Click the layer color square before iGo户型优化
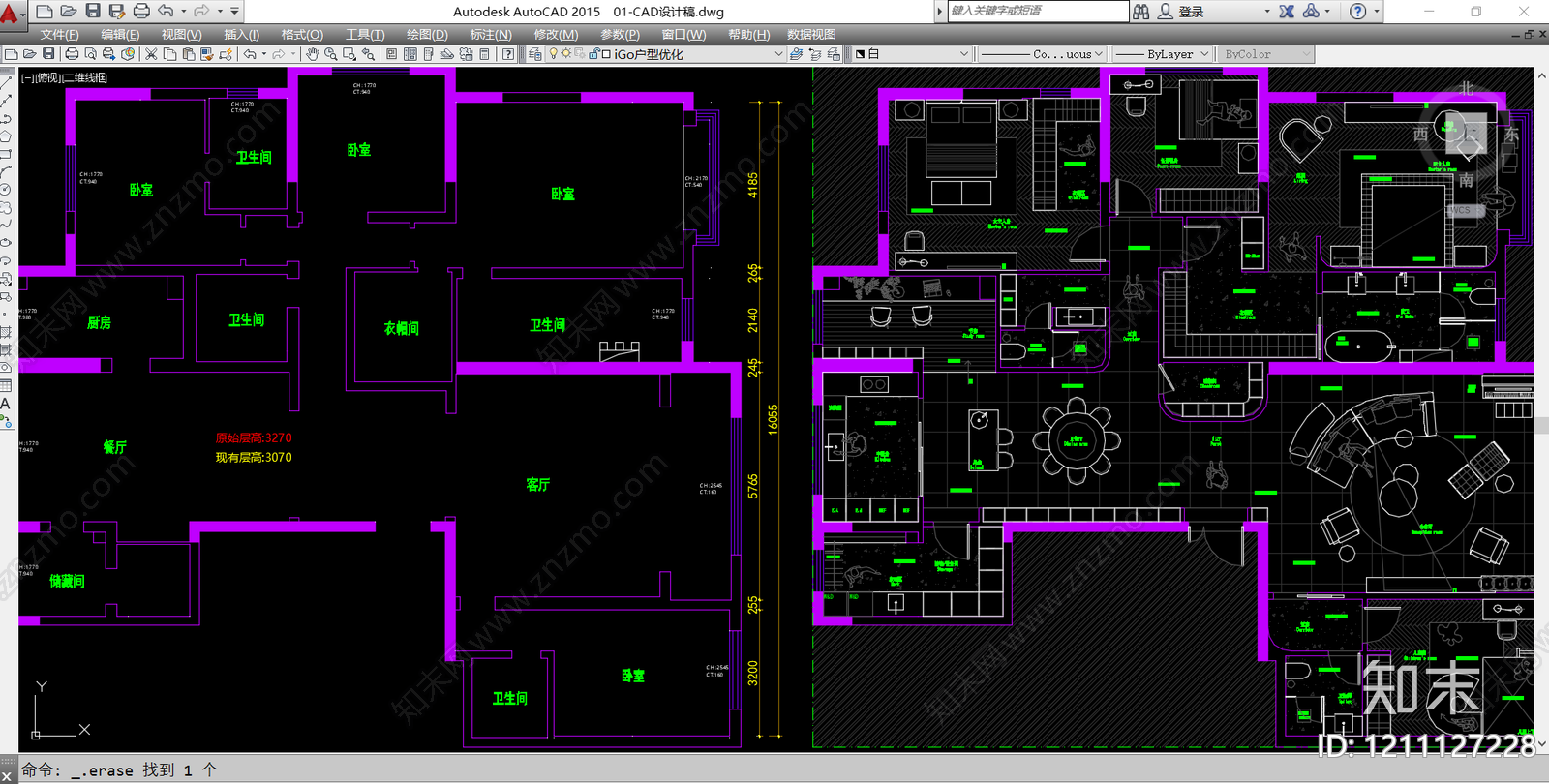Viewport: 1549px width, 784px height. 606,54
